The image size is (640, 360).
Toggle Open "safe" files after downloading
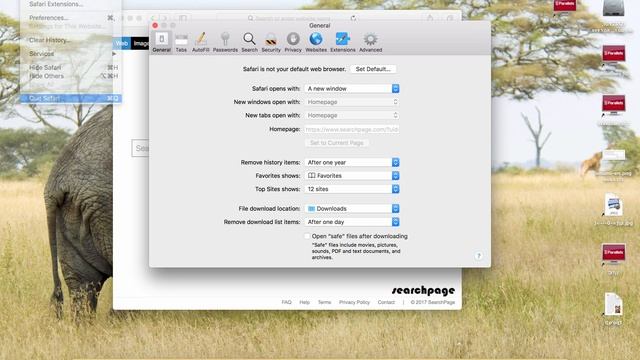pyautogui.click(x=307, y=236)
